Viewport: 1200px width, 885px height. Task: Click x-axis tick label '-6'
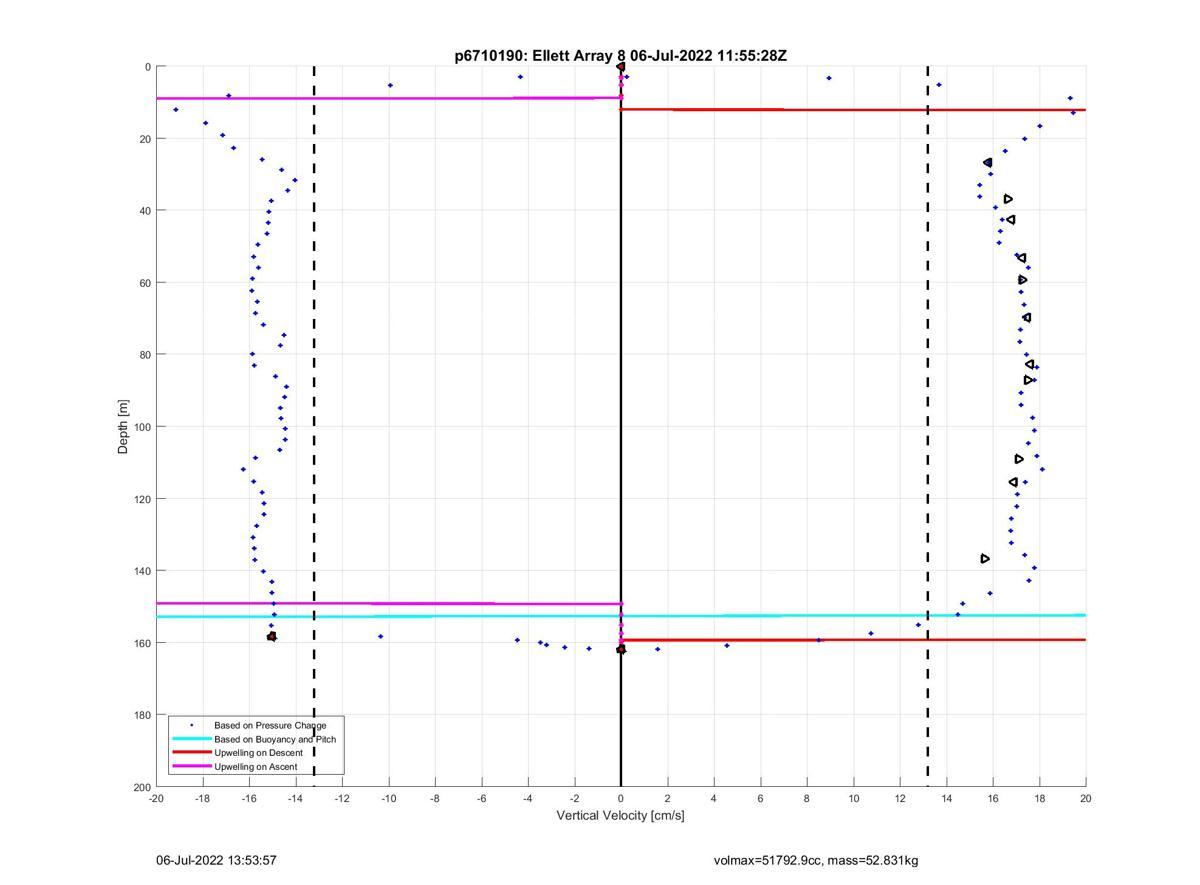click(481, 798)
